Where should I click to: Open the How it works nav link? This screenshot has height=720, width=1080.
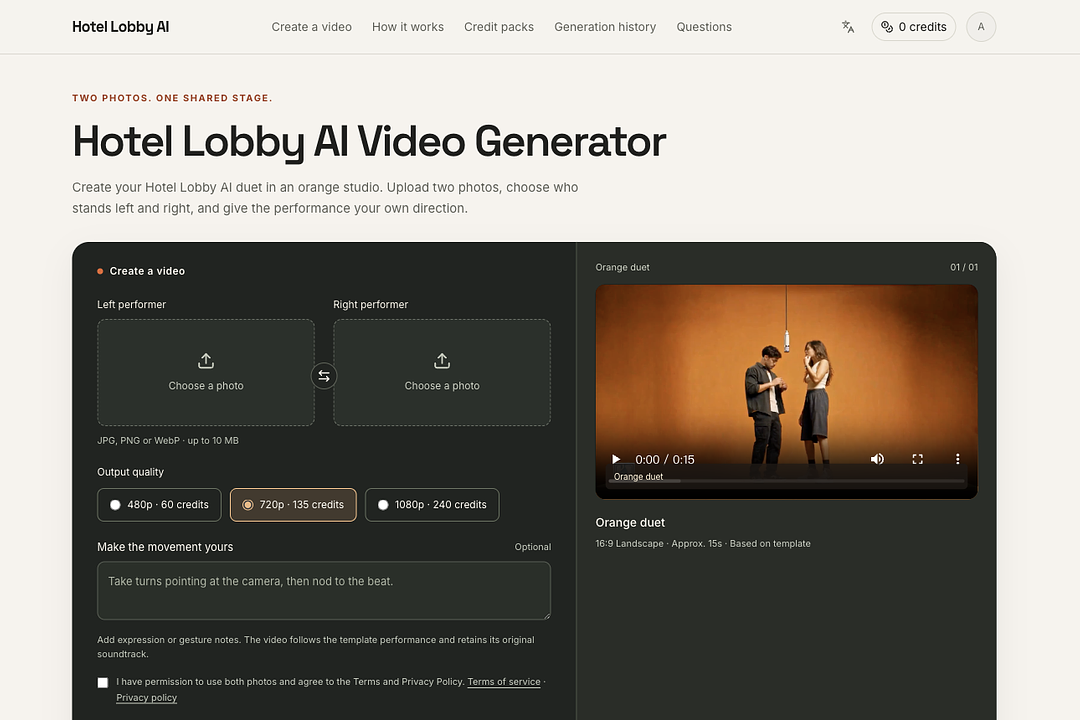click(x=408, y=27)
